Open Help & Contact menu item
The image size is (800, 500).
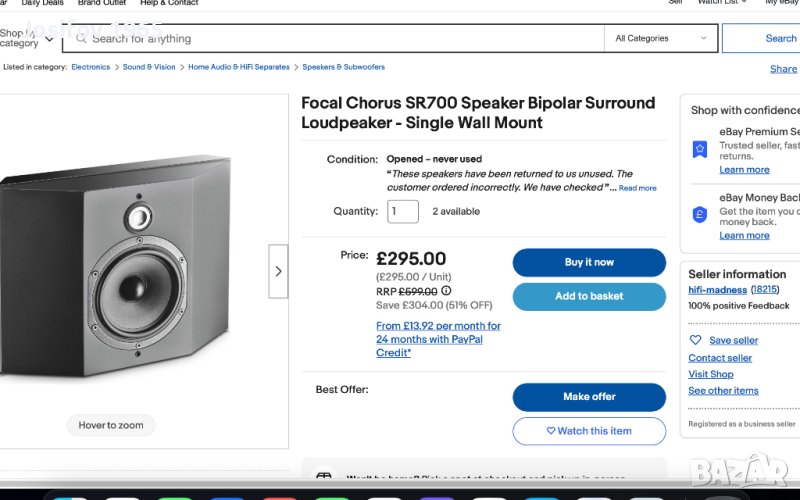coord(169,3)
